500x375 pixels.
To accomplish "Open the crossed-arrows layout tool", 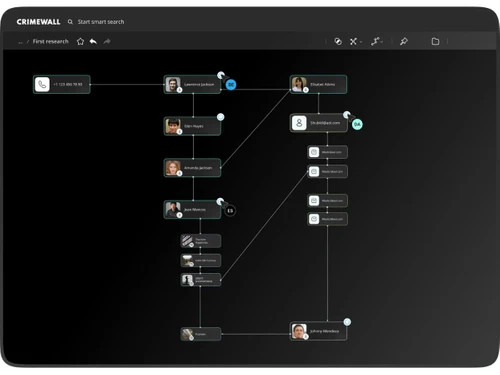I will click(353, 41).
